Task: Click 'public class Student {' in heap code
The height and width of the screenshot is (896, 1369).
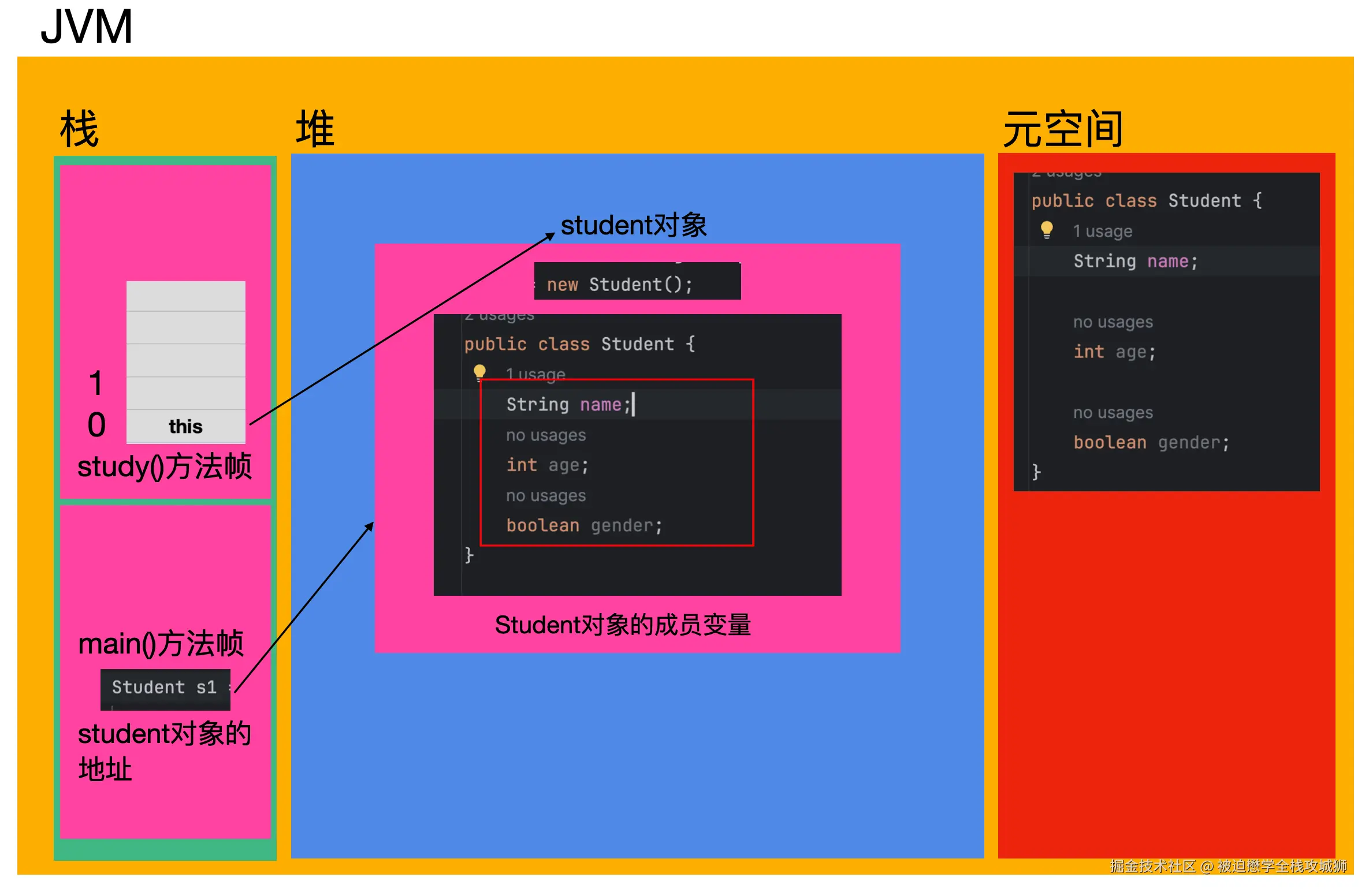Action: [x=579, y=344]
